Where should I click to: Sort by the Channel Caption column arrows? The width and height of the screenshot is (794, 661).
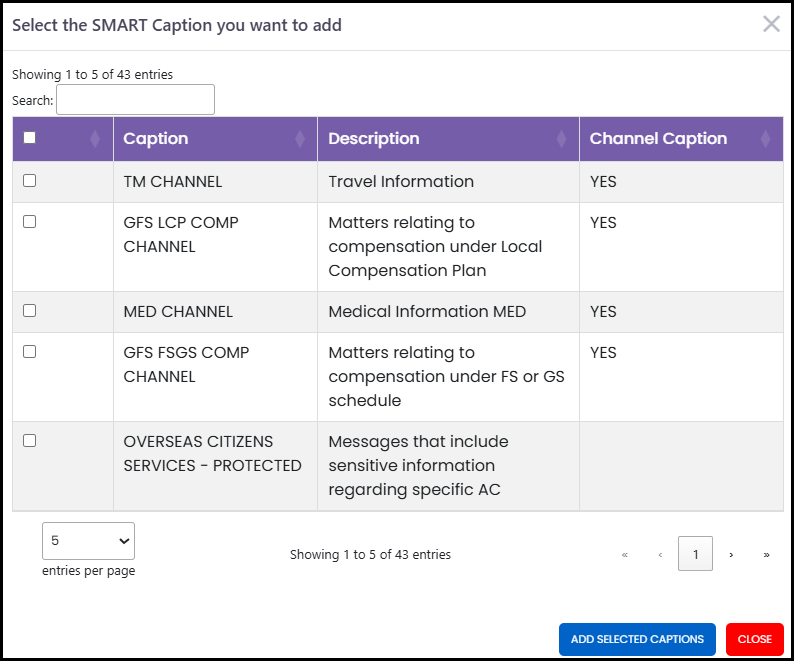pyautogui.click(x=765, y=139)
